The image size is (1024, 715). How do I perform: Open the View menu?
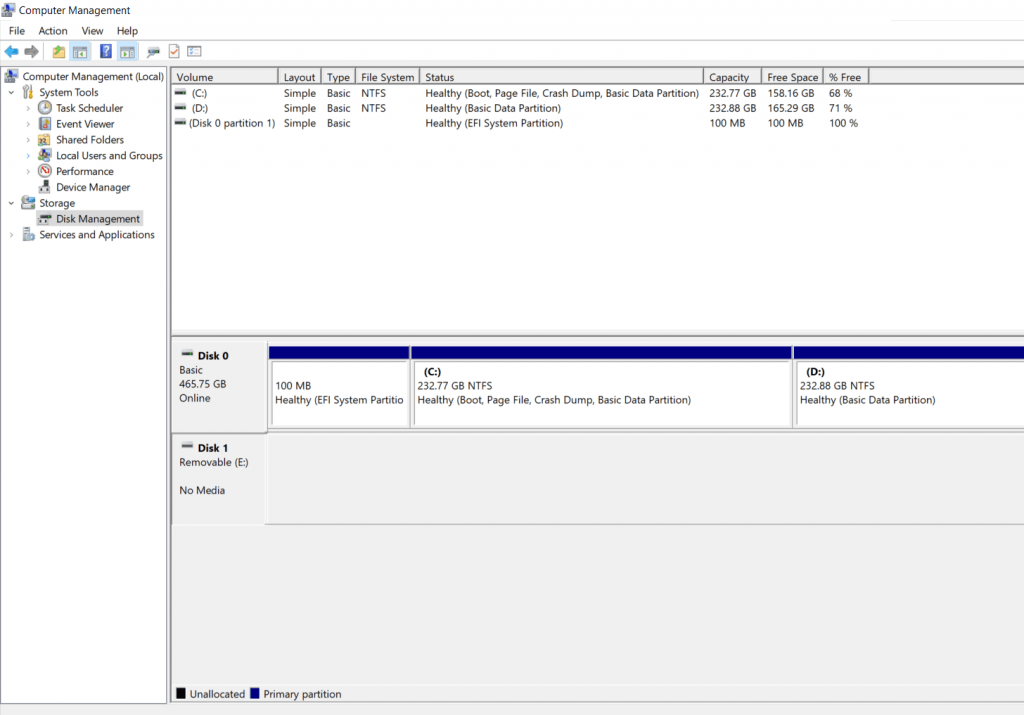coord(92,30)
